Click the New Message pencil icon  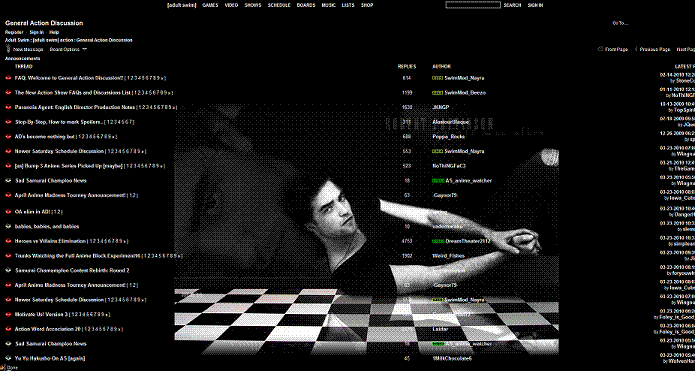pos(8,48)
